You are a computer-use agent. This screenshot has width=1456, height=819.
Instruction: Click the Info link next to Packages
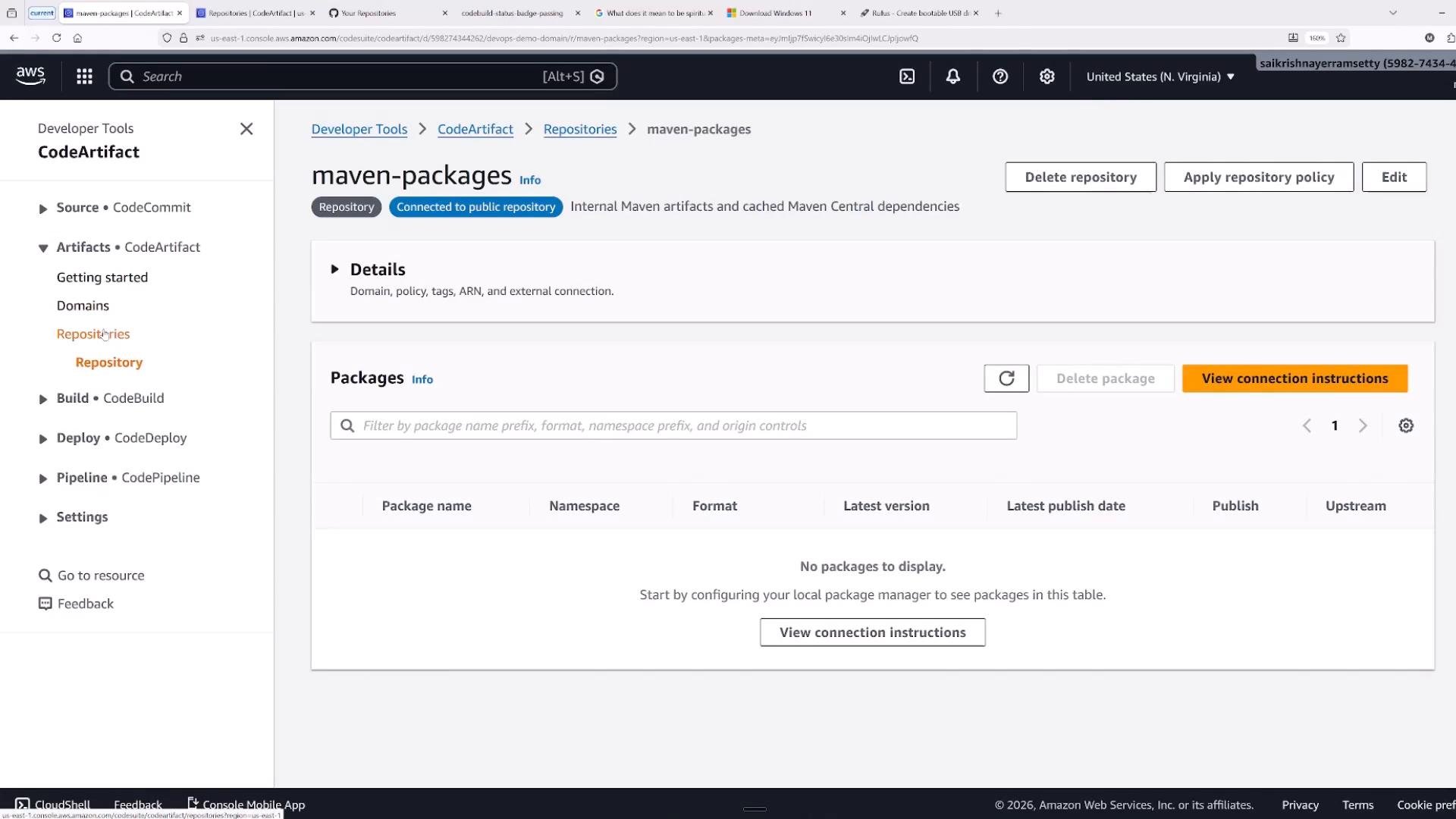(422, 379)
